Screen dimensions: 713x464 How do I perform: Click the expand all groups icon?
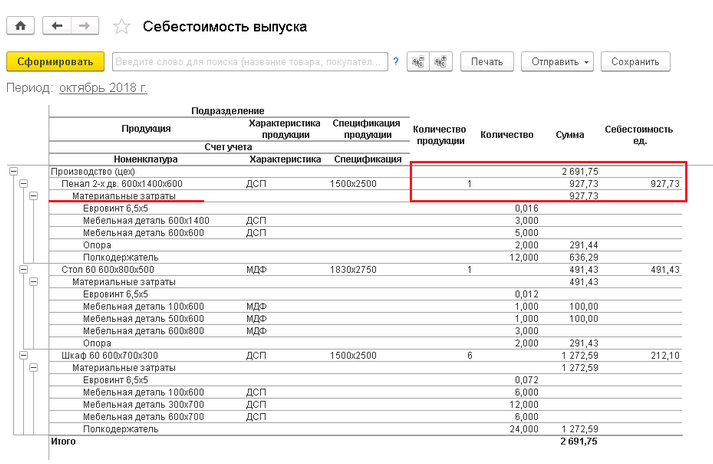(441, 62)
